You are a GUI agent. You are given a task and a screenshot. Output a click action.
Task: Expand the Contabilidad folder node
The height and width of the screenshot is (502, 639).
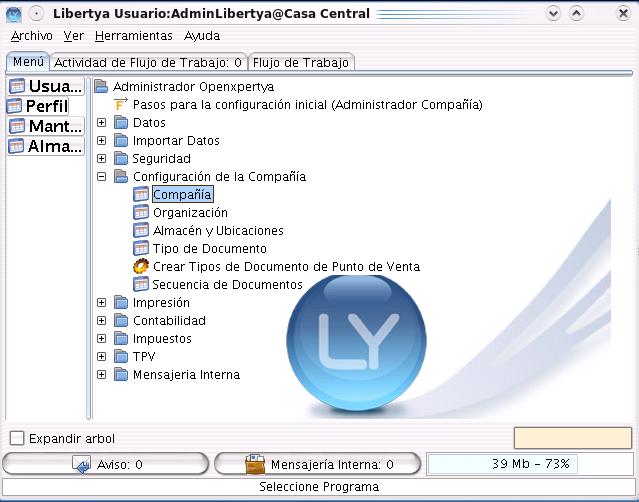coord(102,321)
